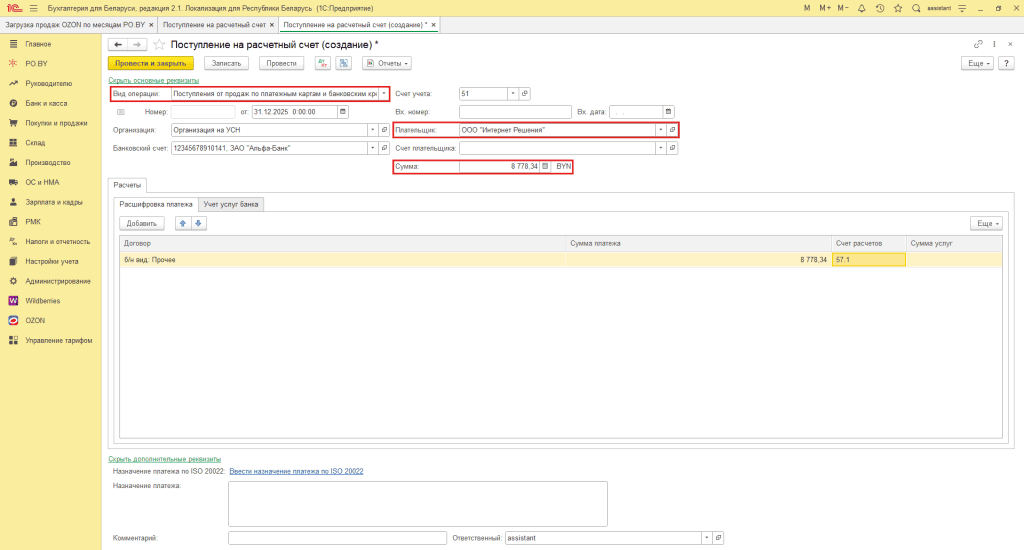Select 57.1 cell in Счет расчетов

click(x=869, y=260)
